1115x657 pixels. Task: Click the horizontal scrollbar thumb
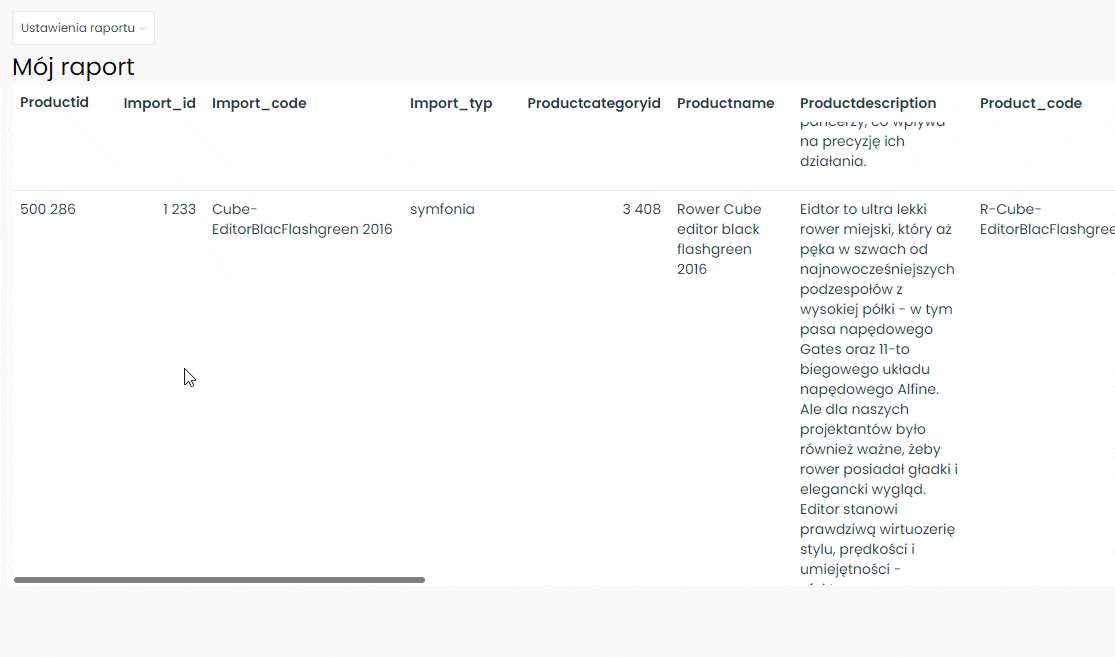(x=219, y=580)
